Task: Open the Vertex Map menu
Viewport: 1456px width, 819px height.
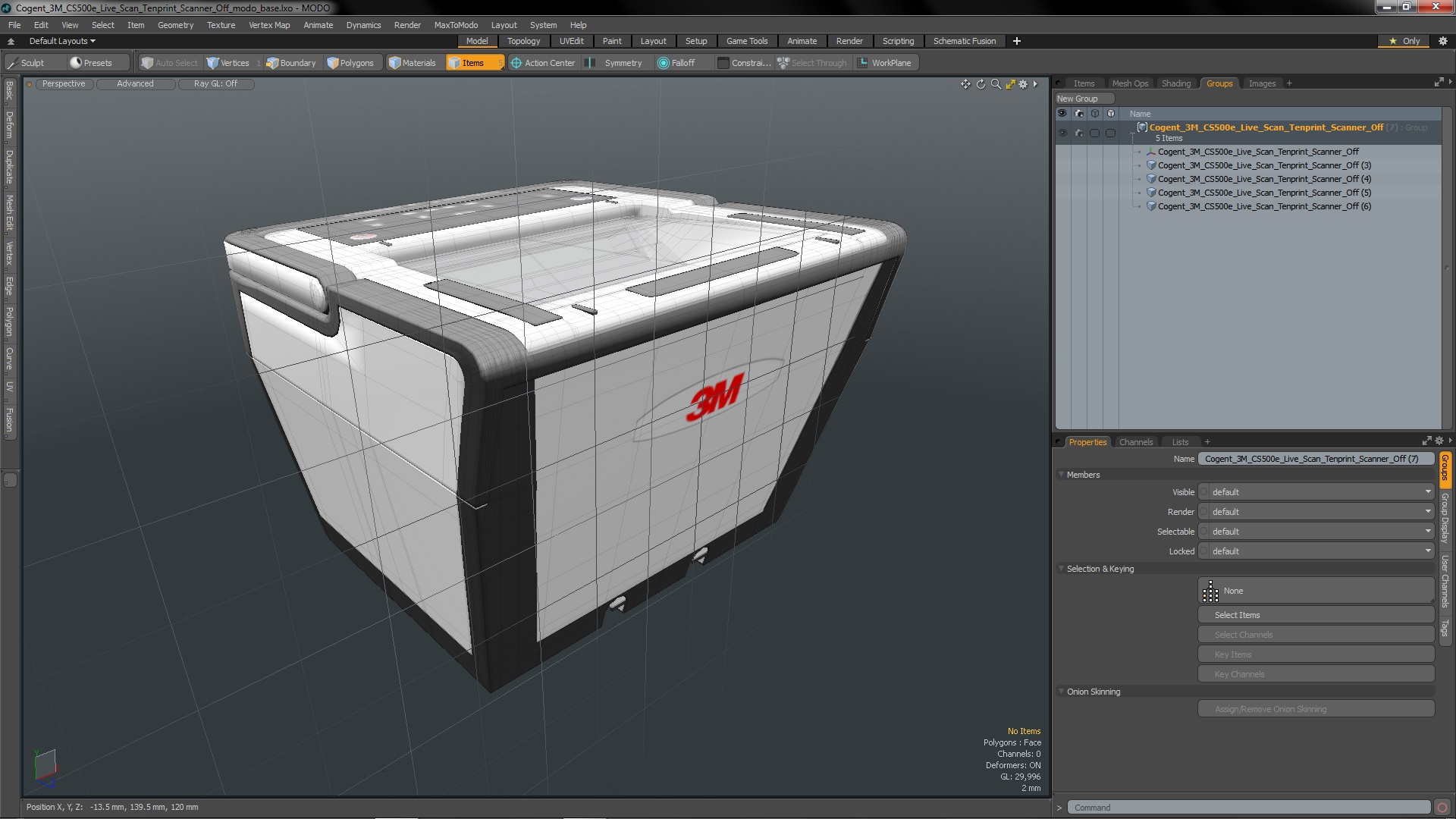Action: [x=269, y=25]
